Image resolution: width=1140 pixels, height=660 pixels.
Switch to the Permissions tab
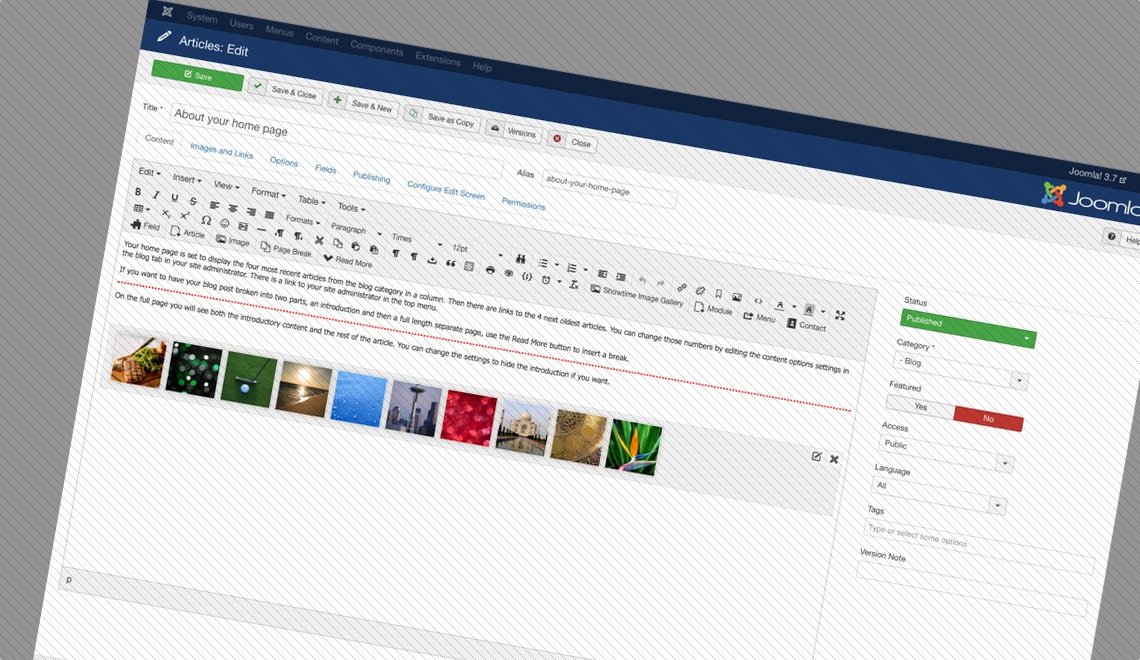pos(523,204)
